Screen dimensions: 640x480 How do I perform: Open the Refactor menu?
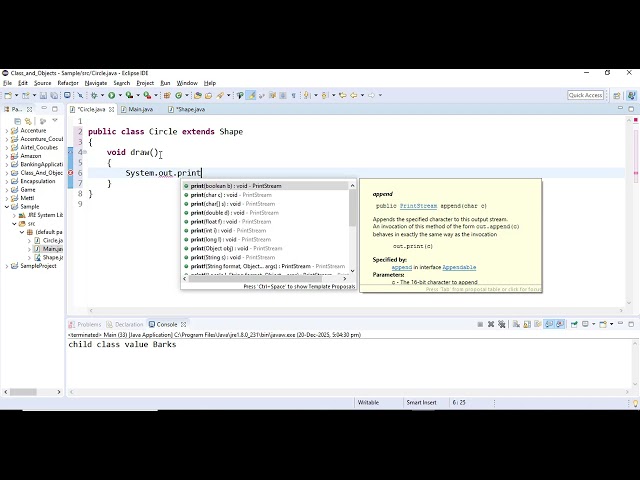coord(68,83)
